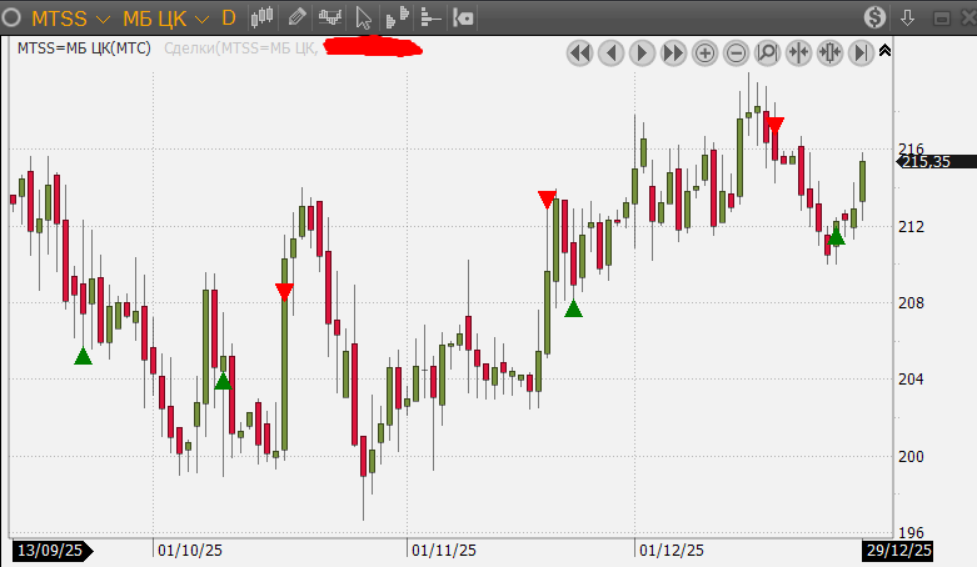Viewport: 977px width, 567px height.
Task: Open the МБ ЦК board dropdown
Action: (165, 18)
